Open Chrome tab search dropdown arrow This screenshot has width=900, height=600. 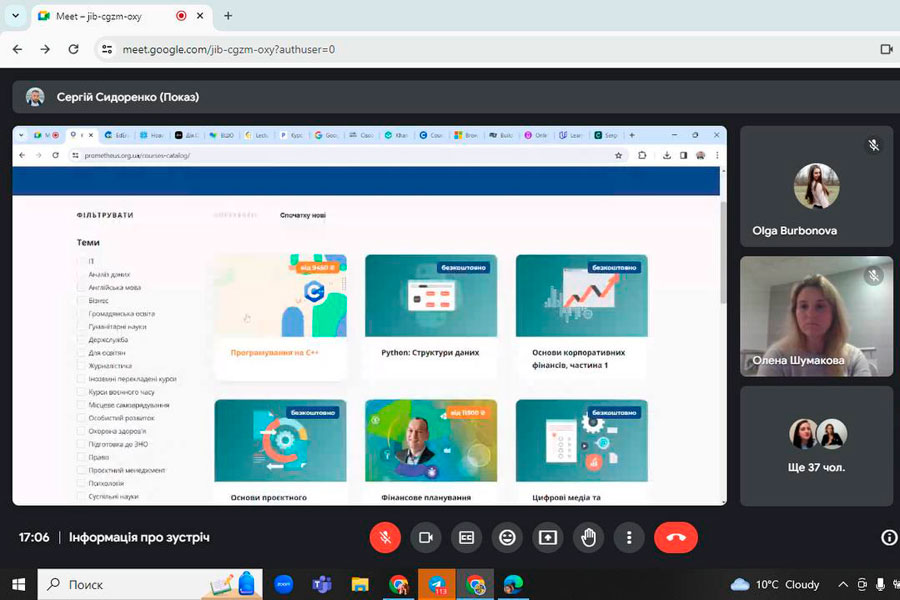tap(15, 16)
